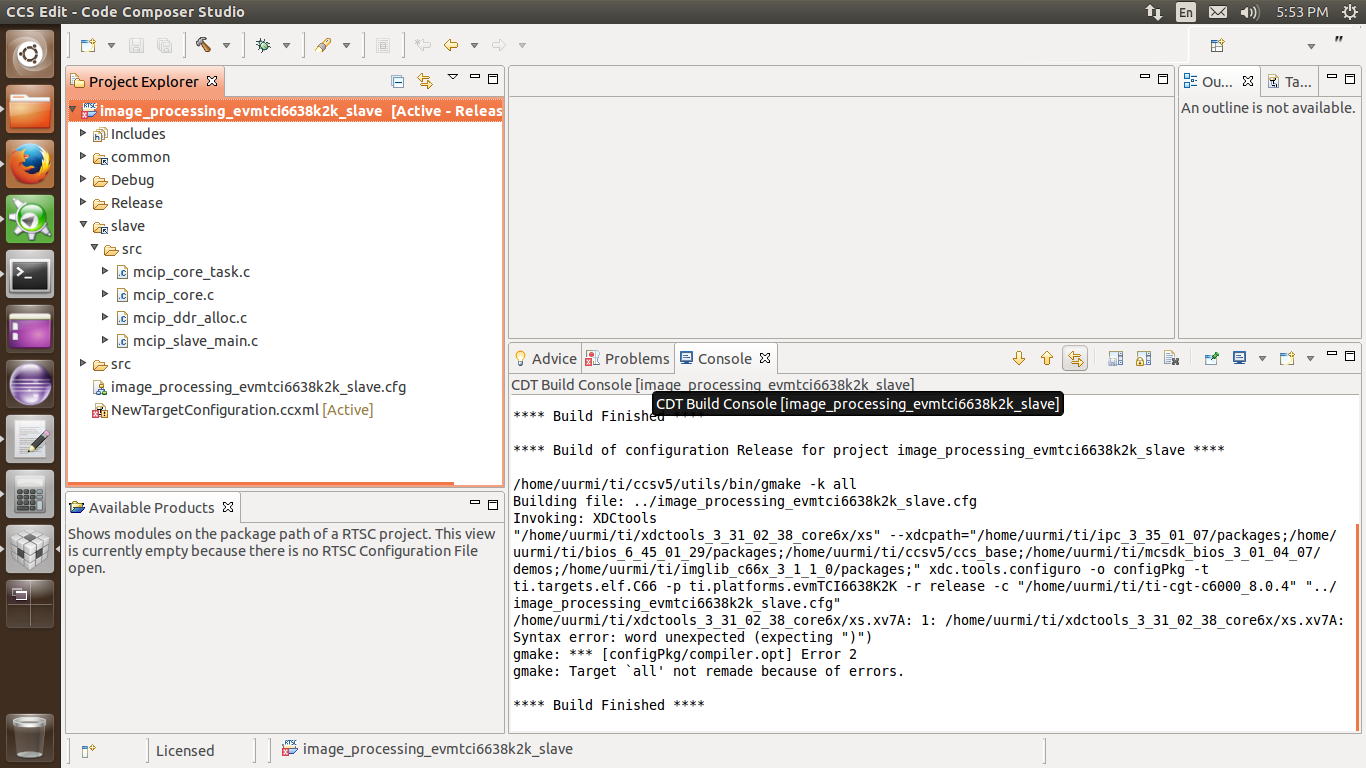Collapse image_processing_evmtci6638k2k_slave project
This screenshot has width=1366, height=768.
click(x=74, y=110)
